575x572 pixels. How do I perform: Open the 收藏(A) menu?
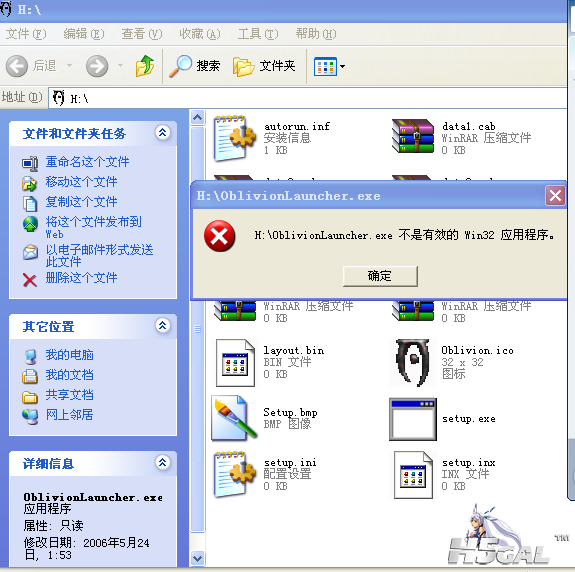[200, 34]
